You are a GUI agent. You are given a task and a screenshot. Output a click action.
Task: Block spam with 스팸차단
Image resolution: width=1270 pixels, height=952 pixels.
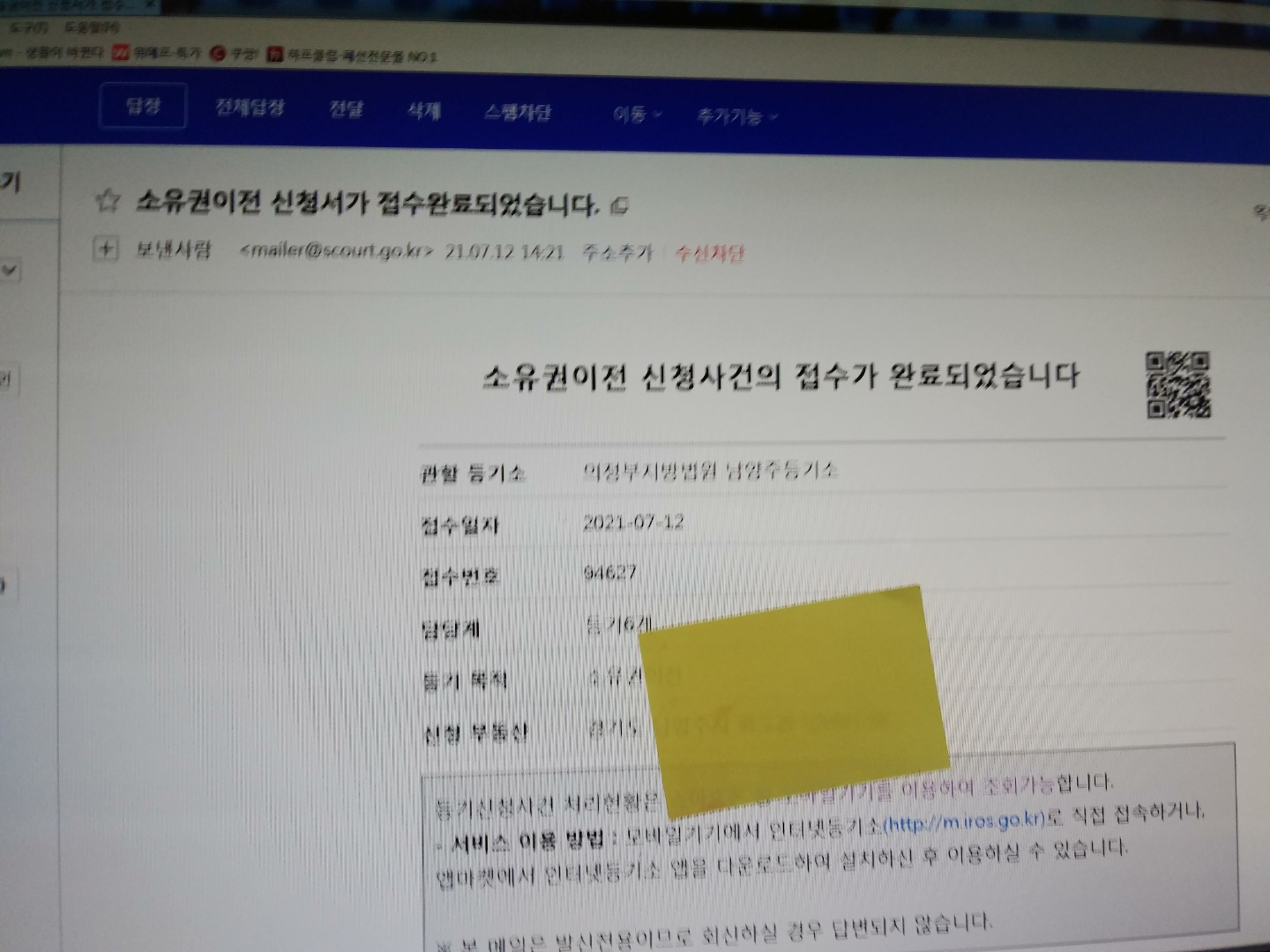(518, 113)
